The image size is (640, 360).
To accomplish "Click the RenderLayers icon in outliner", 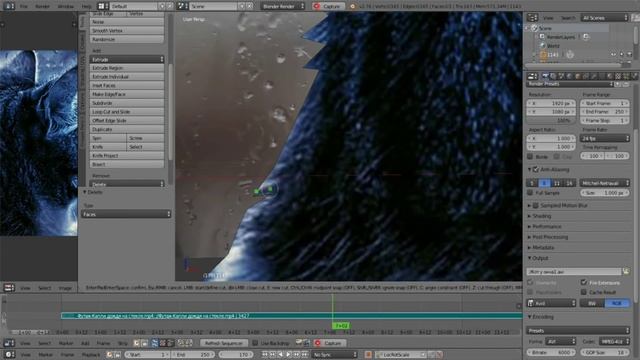I will click(542, 37).
